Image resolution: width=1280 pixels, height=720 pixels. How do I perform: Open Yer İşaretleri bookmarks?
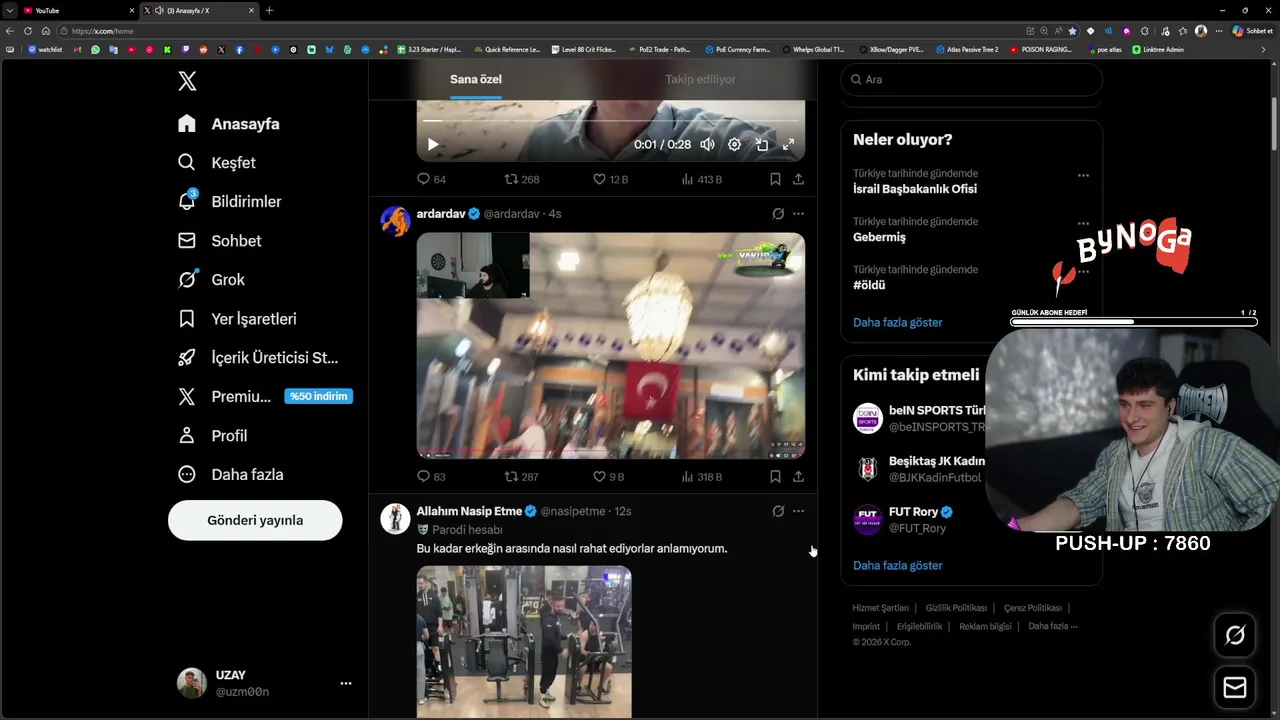click(237, 319)
